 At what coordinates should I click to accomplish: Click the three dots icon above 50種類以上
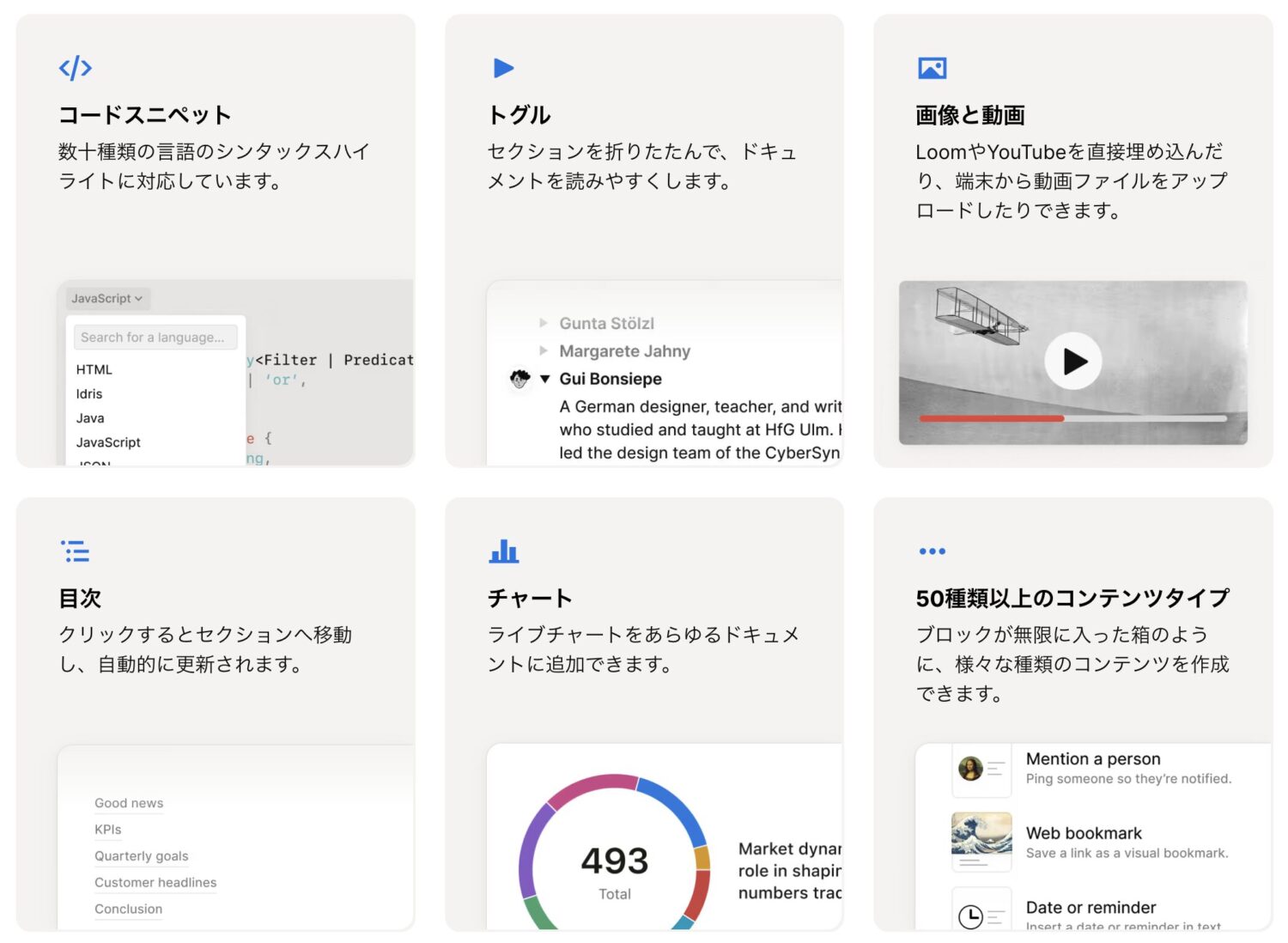tap(933, 551)
